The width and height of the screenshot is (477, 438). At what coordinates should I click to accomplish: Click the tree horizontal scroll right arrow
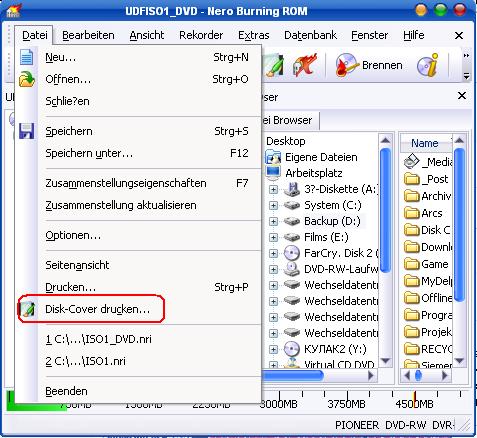(371, 376)
